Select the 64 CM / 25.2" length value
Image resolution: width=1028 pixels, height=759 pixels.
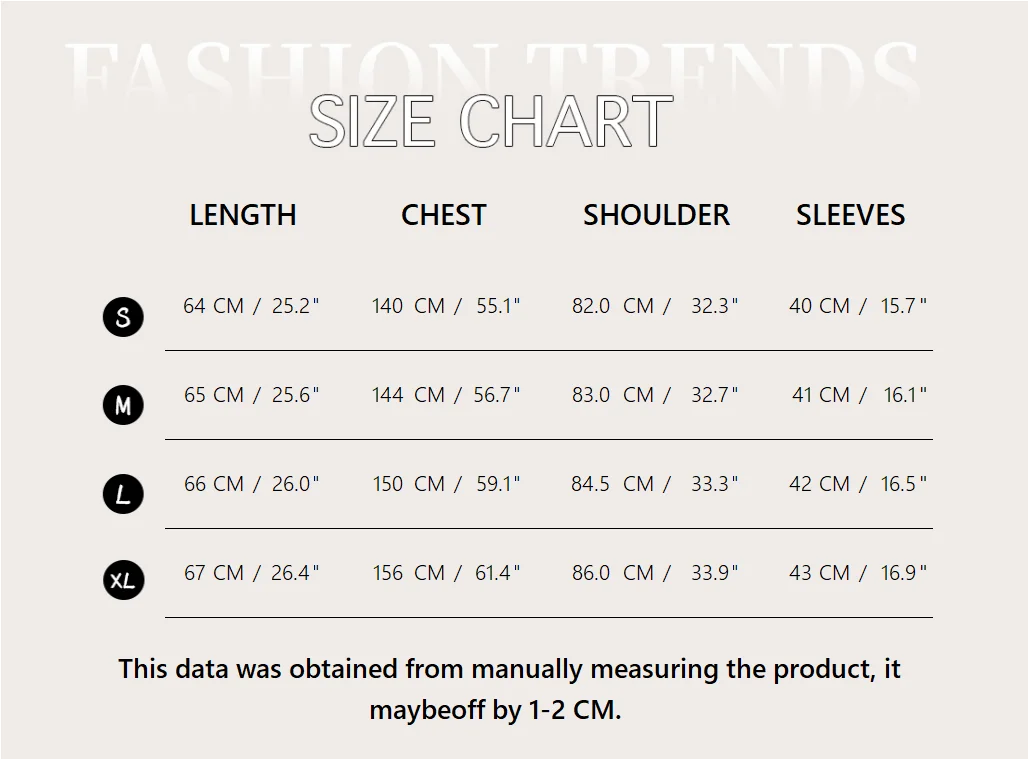click(x=251, y=306)
